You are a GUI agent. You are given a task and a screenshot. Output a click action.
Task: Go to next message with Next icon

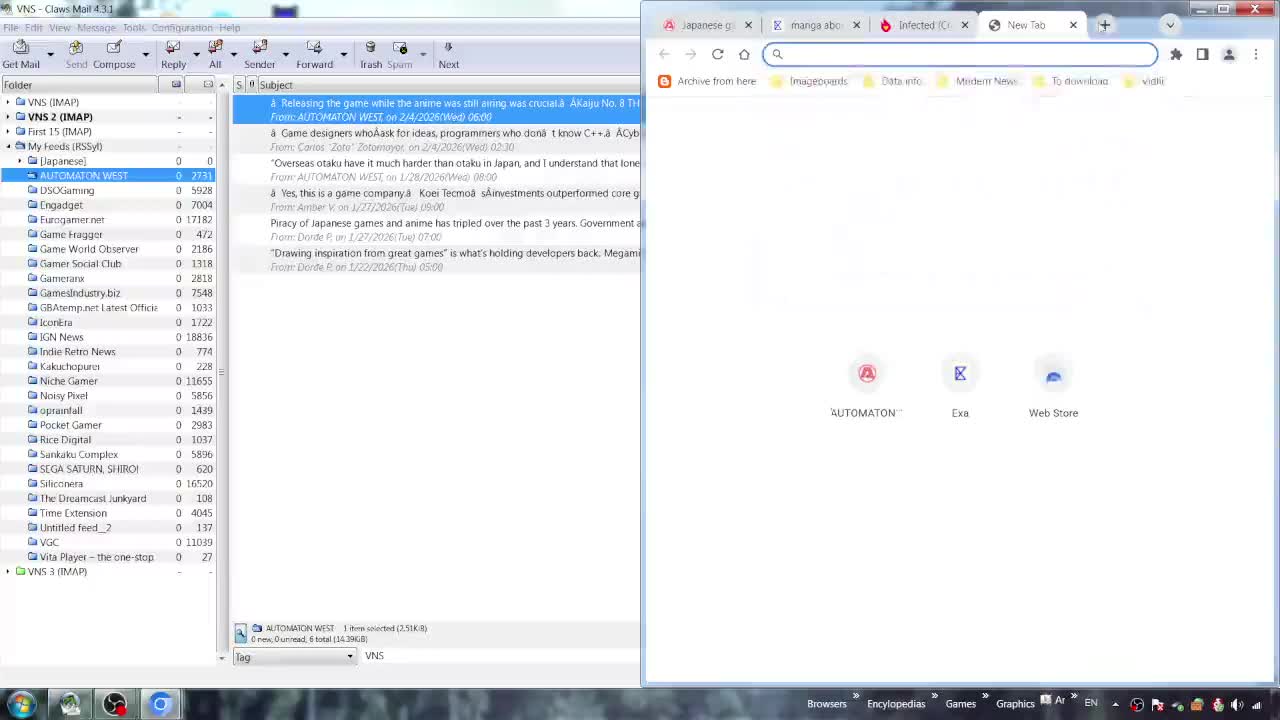click(448, 48)
